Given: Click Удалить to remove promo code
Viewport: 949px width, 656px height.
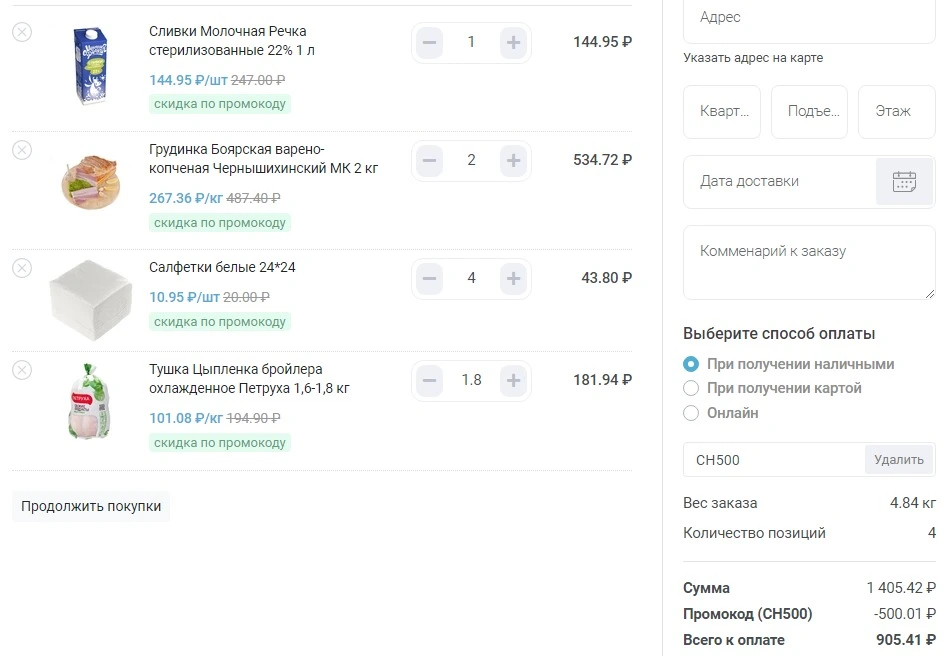Looking at the screenshot, I should [899, 460].
